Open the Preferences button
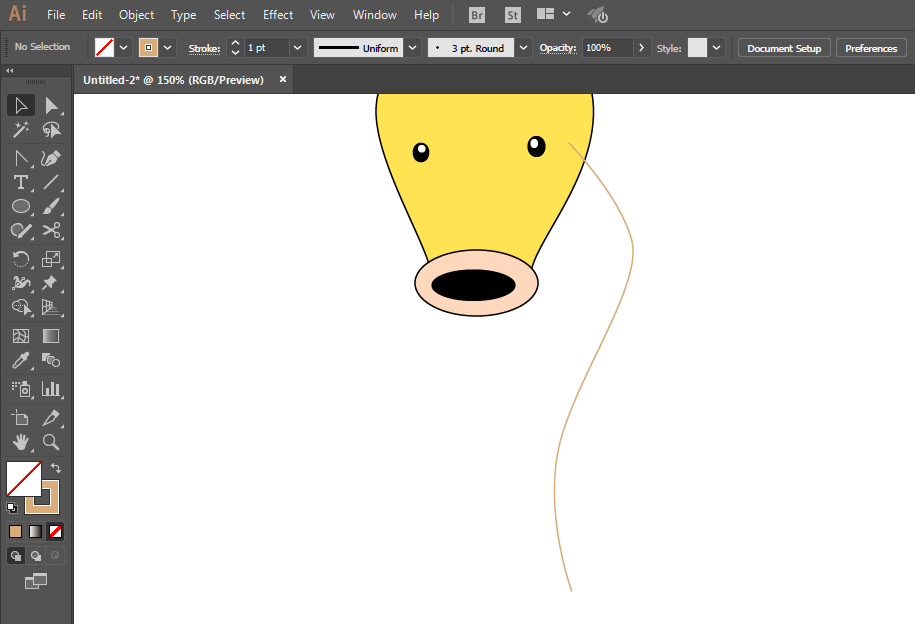915x624 pixels. pos(870,48)
